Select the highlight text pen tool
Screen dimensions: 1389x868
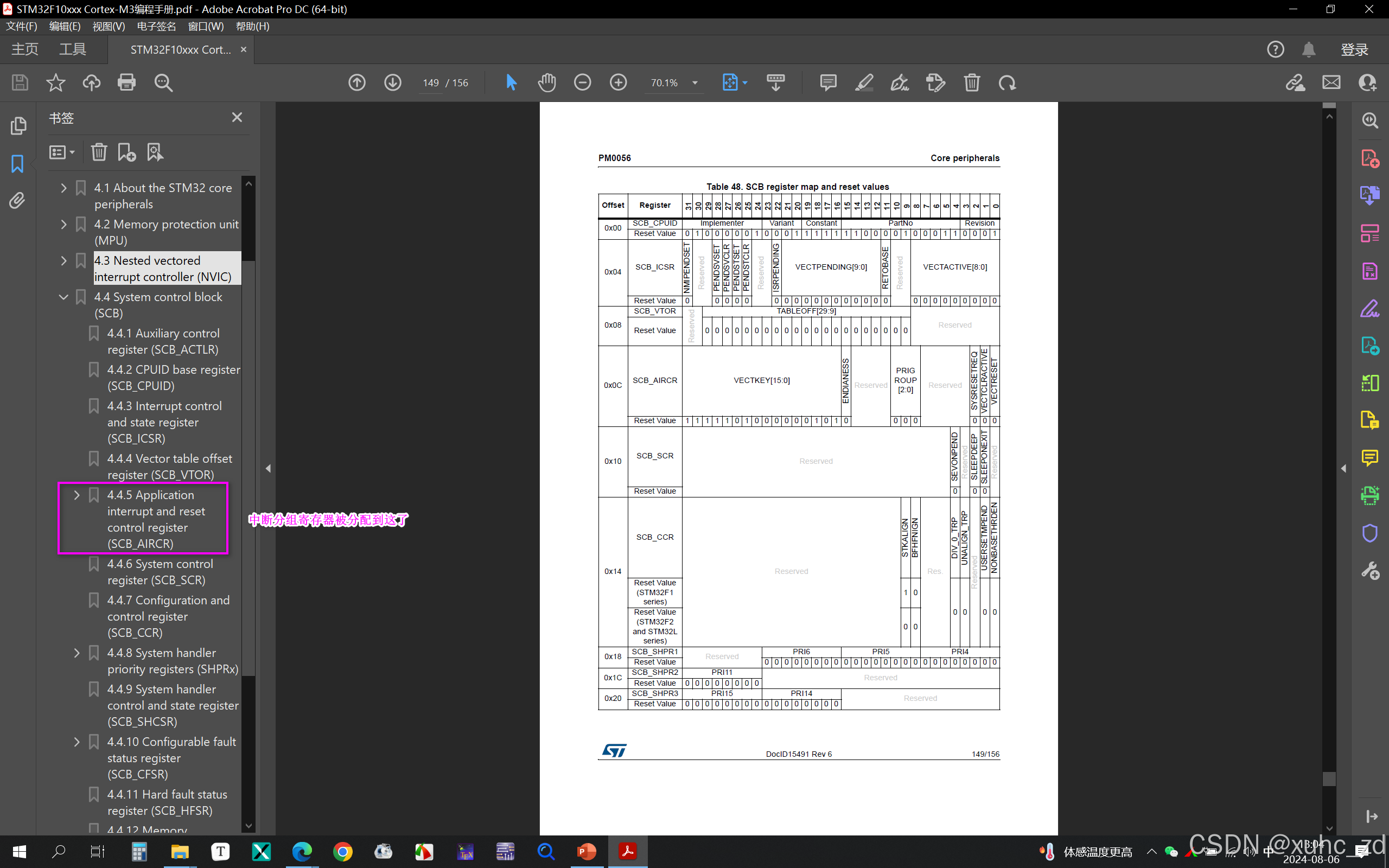point(864,82)
